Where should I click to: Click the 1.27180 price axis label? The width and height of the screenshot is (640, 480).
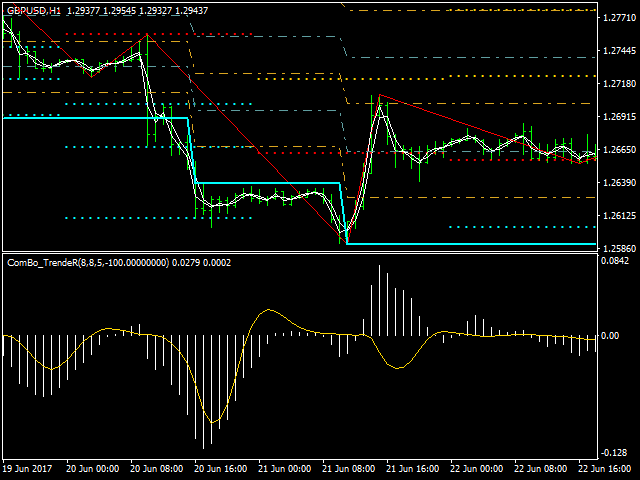point(617,84)
